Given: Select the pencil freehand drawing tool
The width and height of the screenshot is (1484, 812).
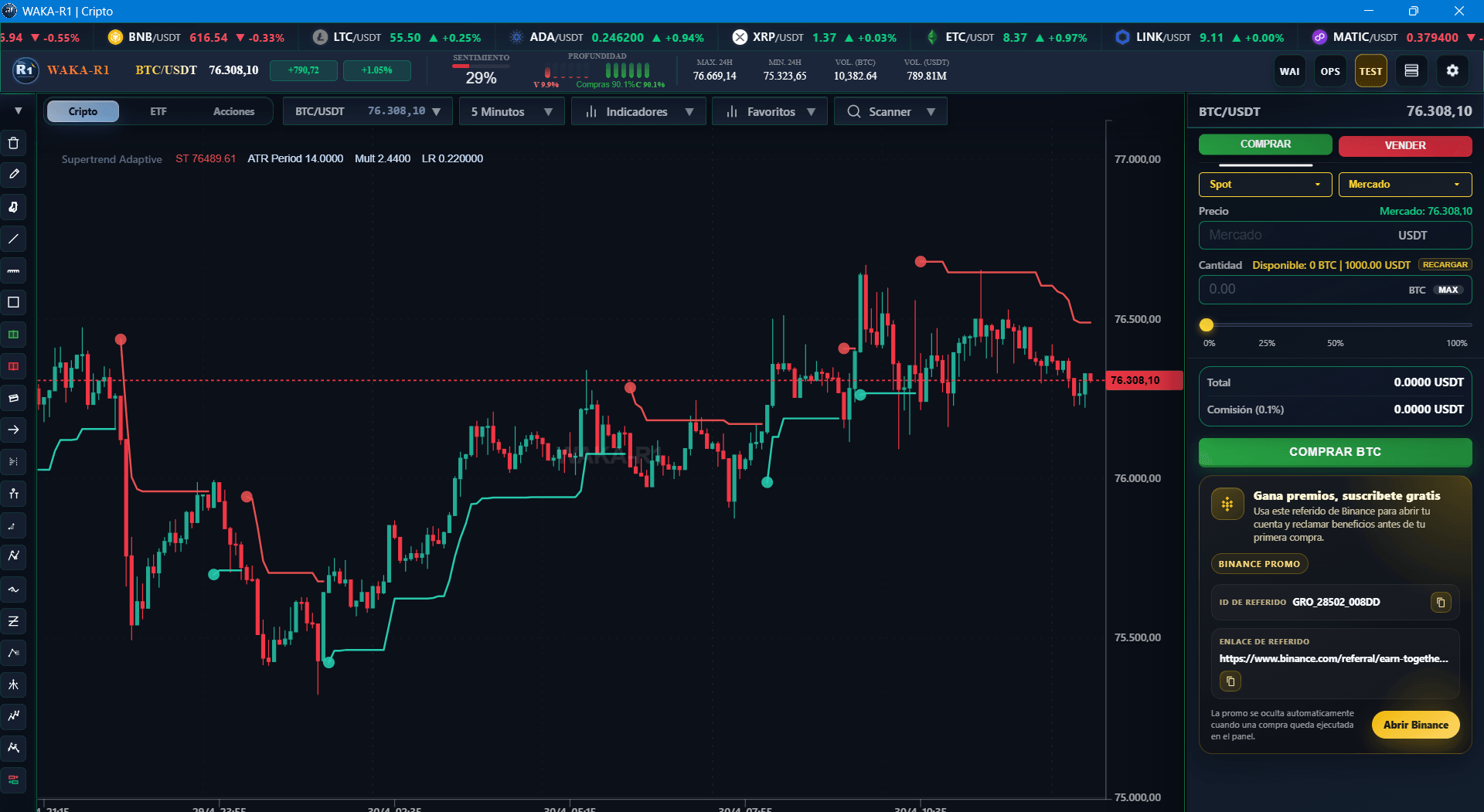Looking at the screenshot, I should point(13,175).
